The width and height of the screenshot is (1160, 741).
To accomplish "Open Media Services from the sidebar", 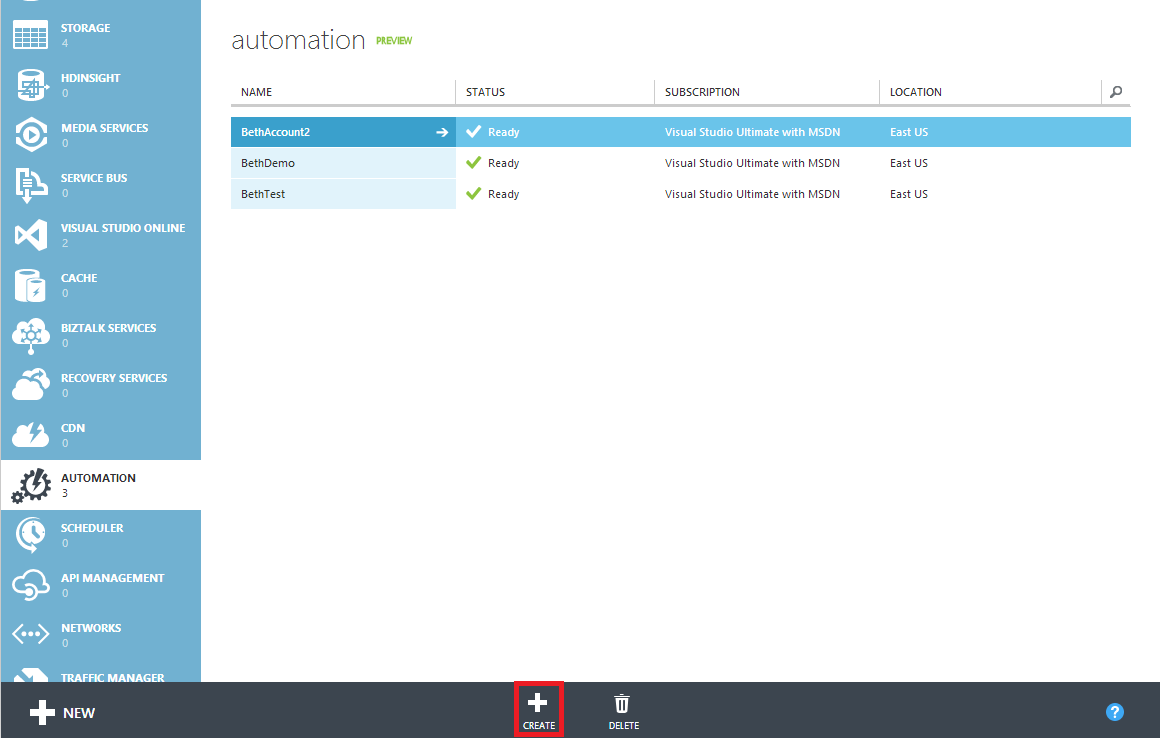I will tap(30, 134).
